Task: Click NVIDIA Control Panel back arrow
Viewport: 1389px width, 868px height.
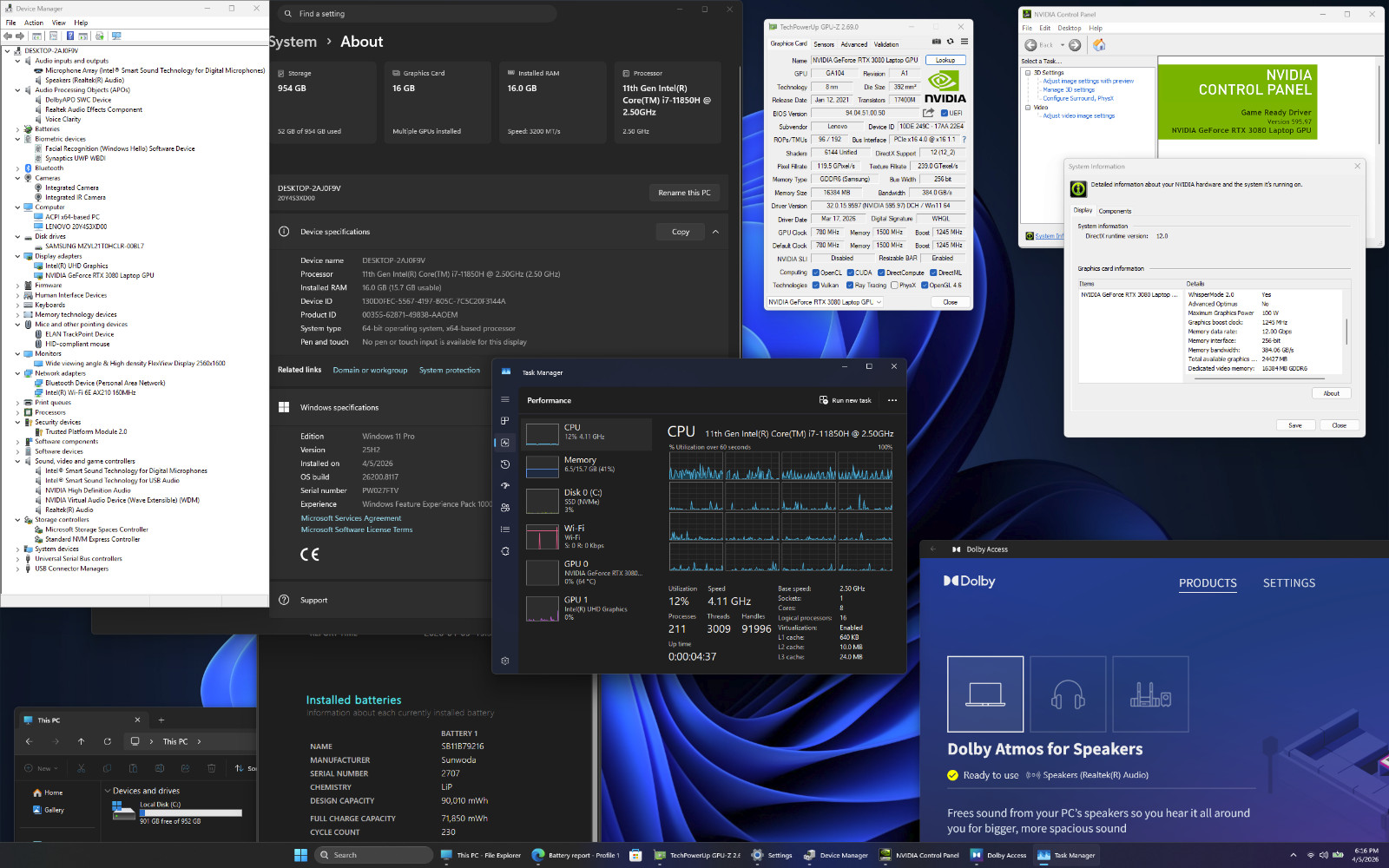Action: tap(1030, 45)
